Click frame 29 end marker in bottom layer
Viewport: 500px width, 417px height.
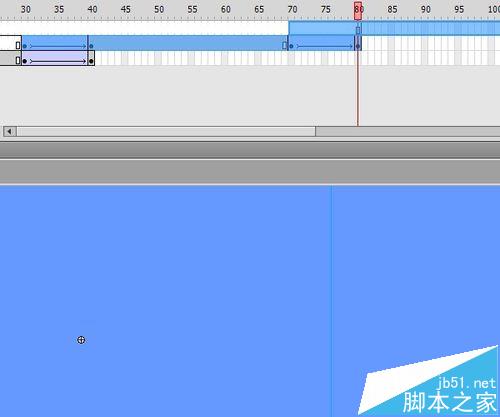[18, 60]
